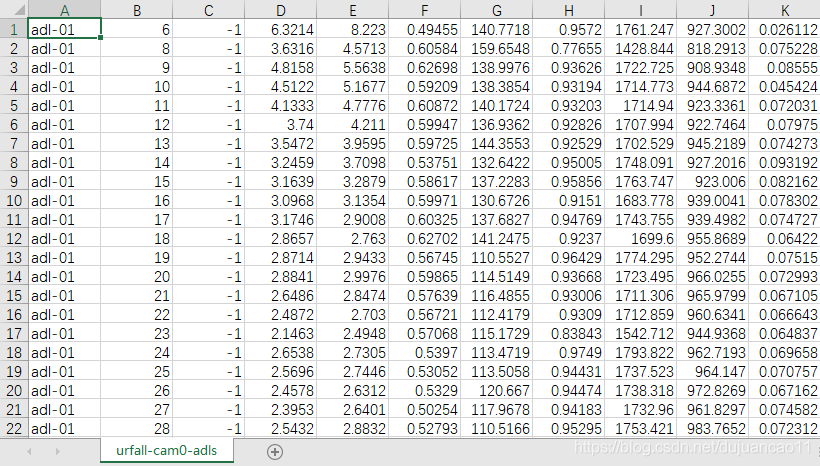Click cell with value 1732.96
This screenshot has height=466, width=820.
coord(640,410)
